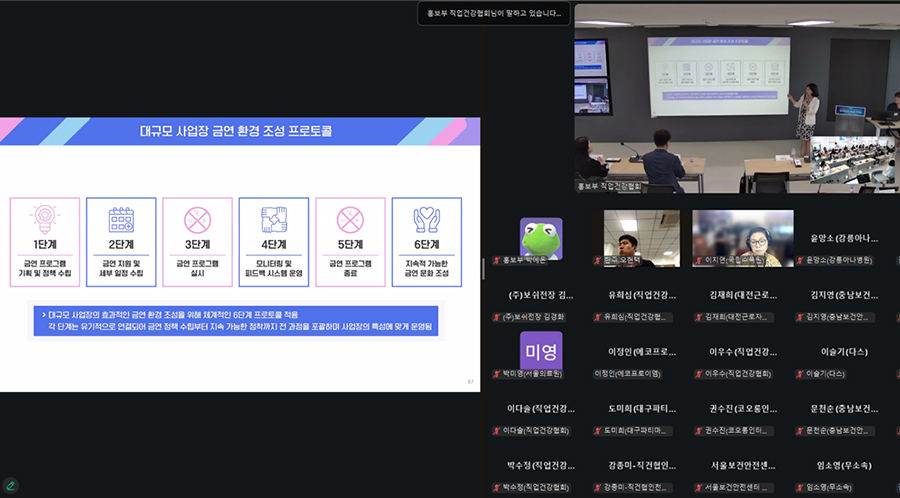Select the main speaker video of 홍보부 직업건강협회
Viewport: 900px width, 498px height.
coord(735,98)
